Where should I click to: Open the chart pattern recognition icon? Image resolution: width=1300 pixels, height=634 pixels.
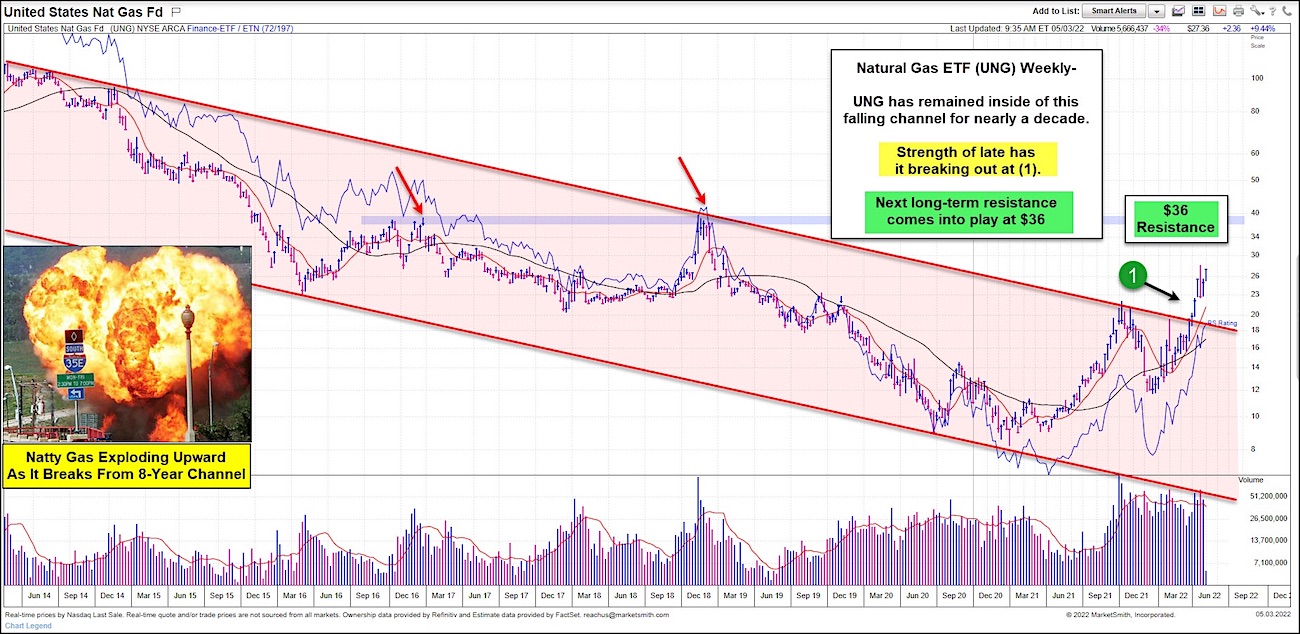tap(1218, 10)
